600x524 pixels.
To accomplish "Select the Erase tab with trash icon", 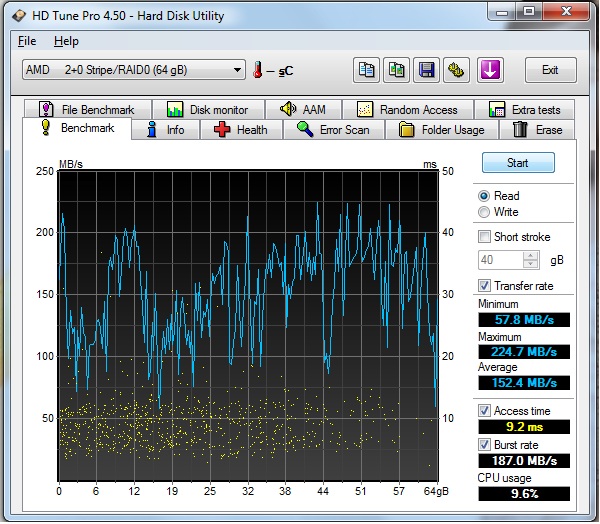I will tap(537, 130).
